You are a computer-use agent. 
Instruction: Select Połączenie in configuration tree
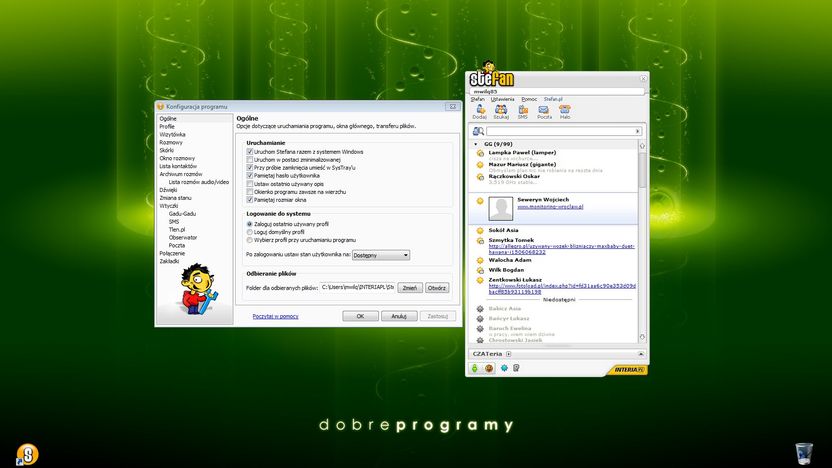tap(172, 254)
